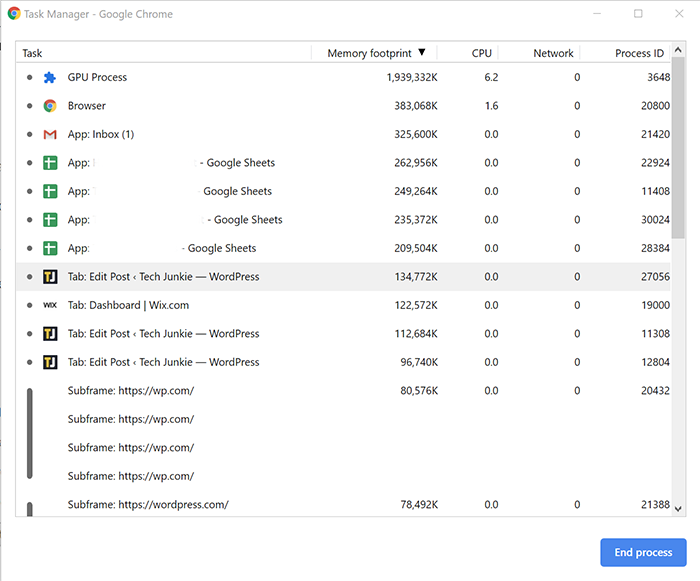The image size is (700, 581).
Task: Maximize the Task Manager window
Action: (638, 14)
